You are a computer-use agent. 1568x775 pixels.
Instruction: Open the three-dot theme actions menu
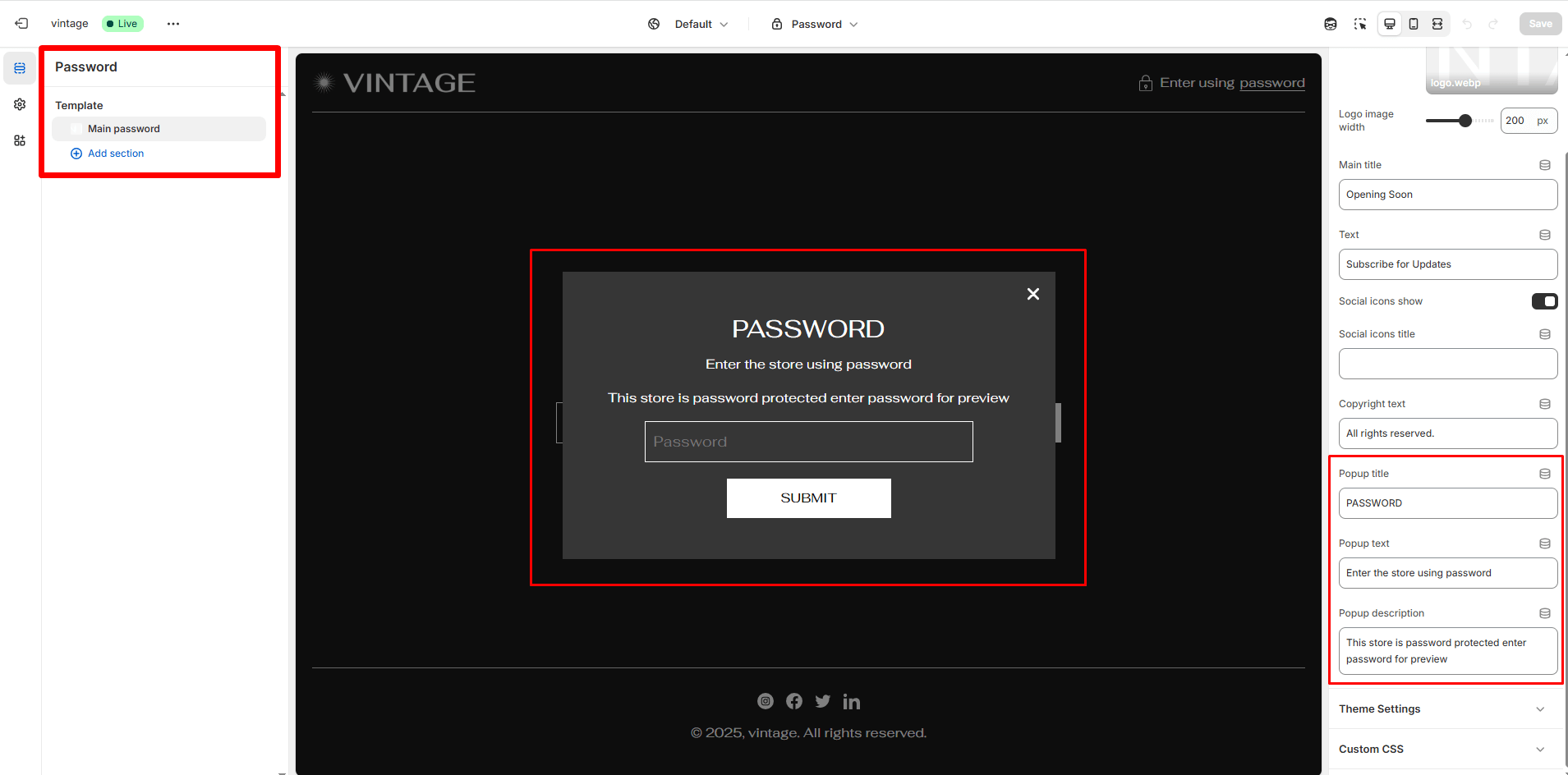coord(172,24)
